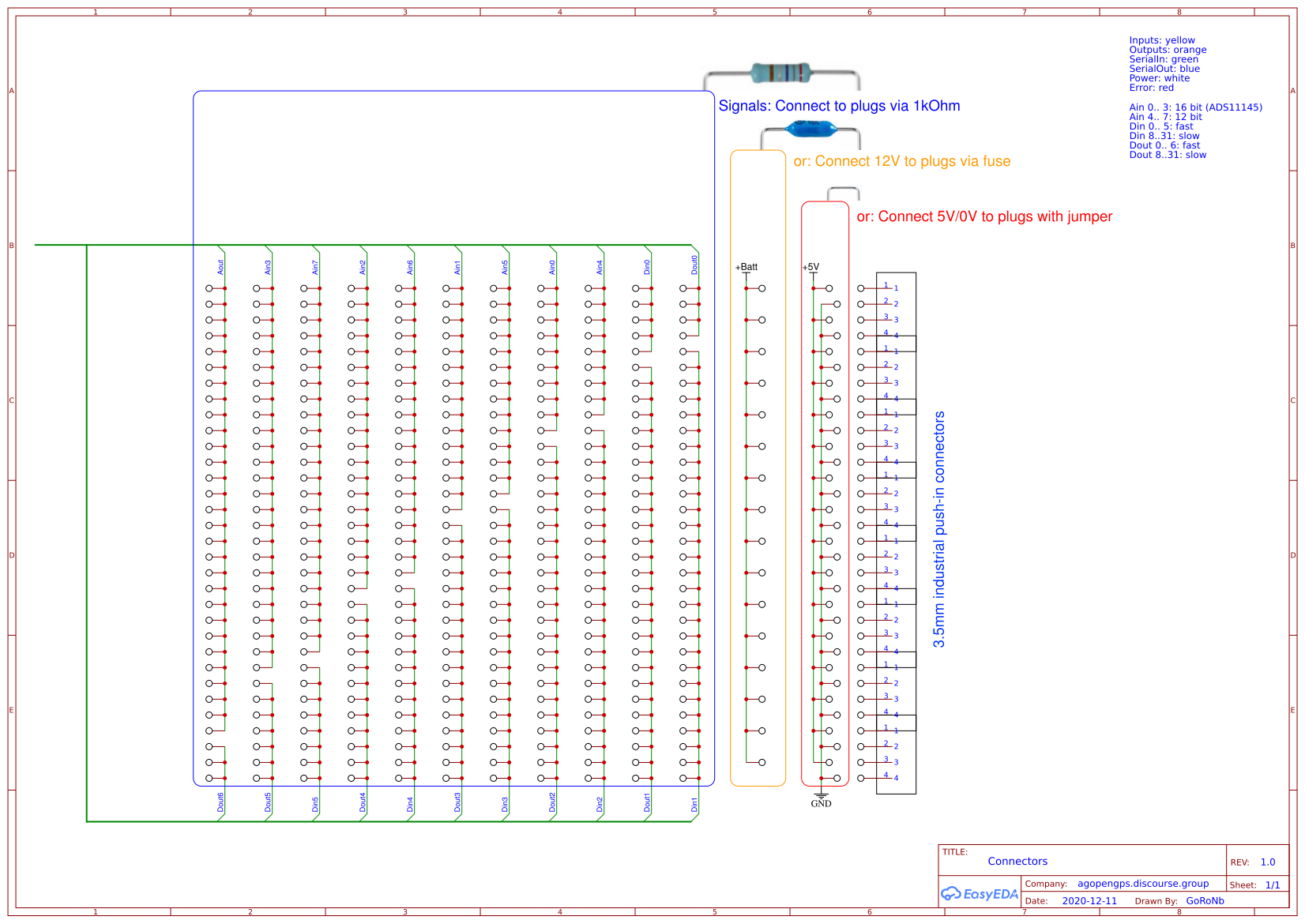Screen dimensions: 1305x924
Task: Click the resistor picture above the Signals text
Action: tap(780, 73)
